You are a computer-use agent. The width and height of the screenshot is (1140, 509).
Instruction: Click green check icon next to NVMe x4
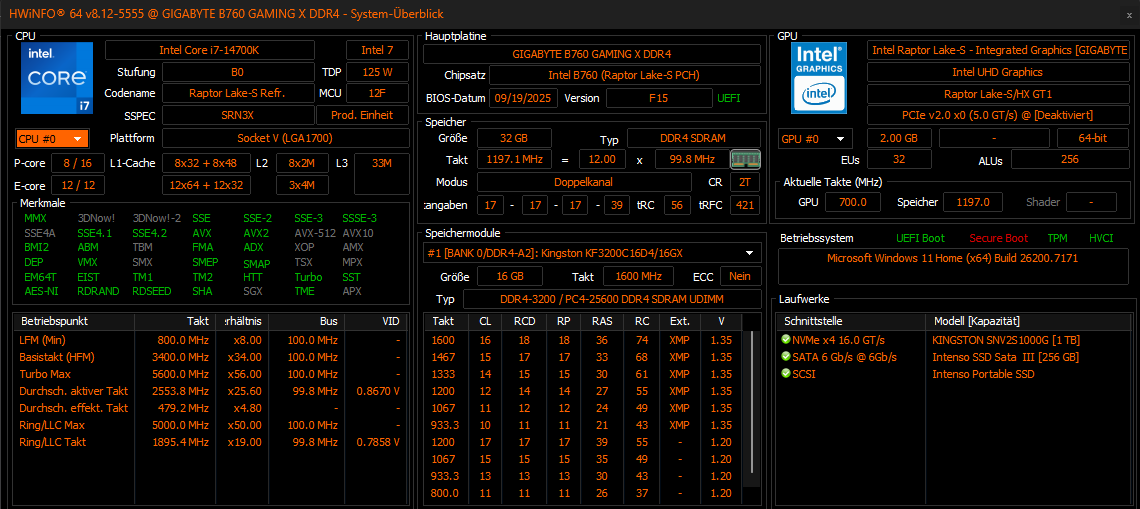coord(785,340)
